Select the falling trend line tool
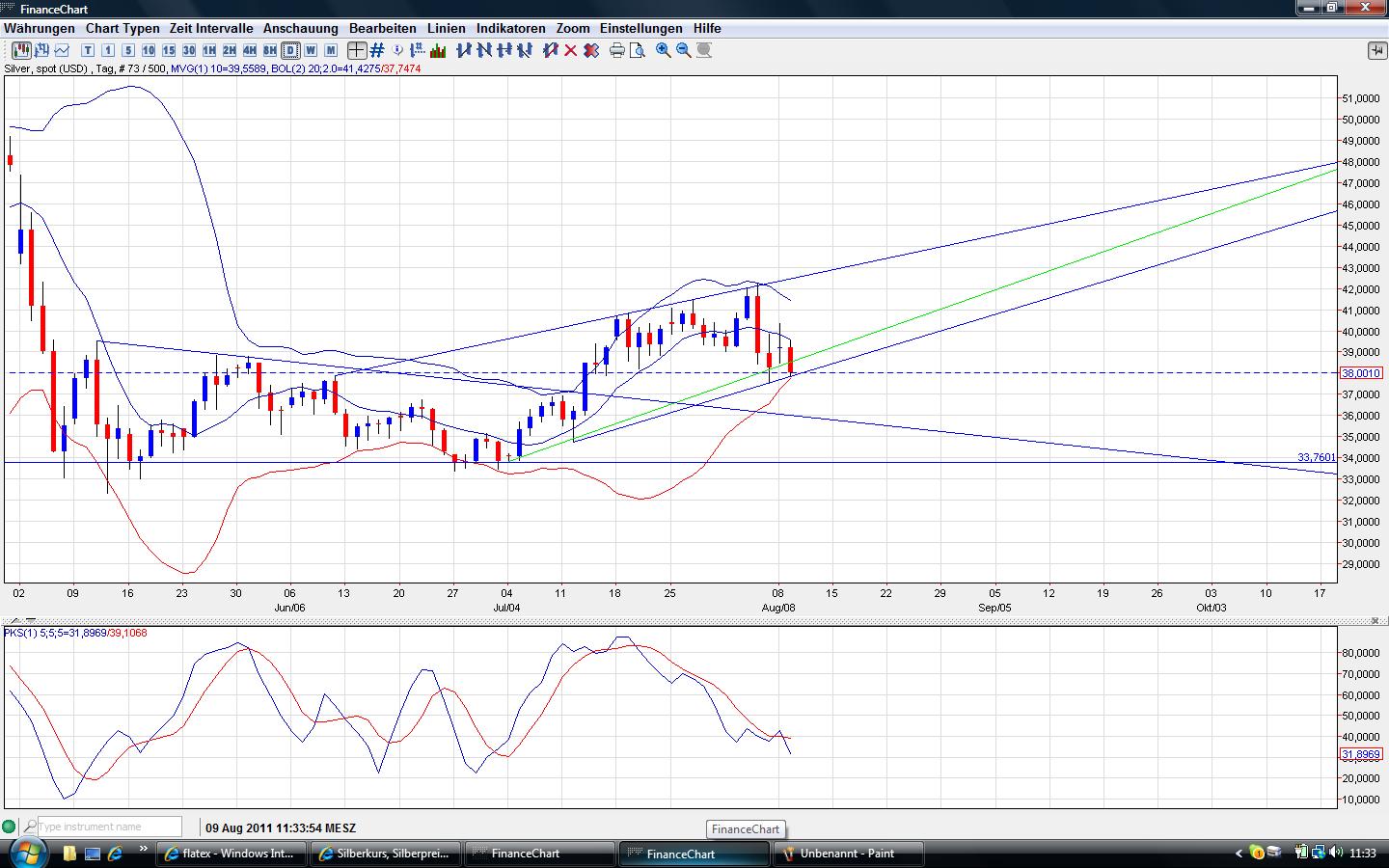 [484, 50]
